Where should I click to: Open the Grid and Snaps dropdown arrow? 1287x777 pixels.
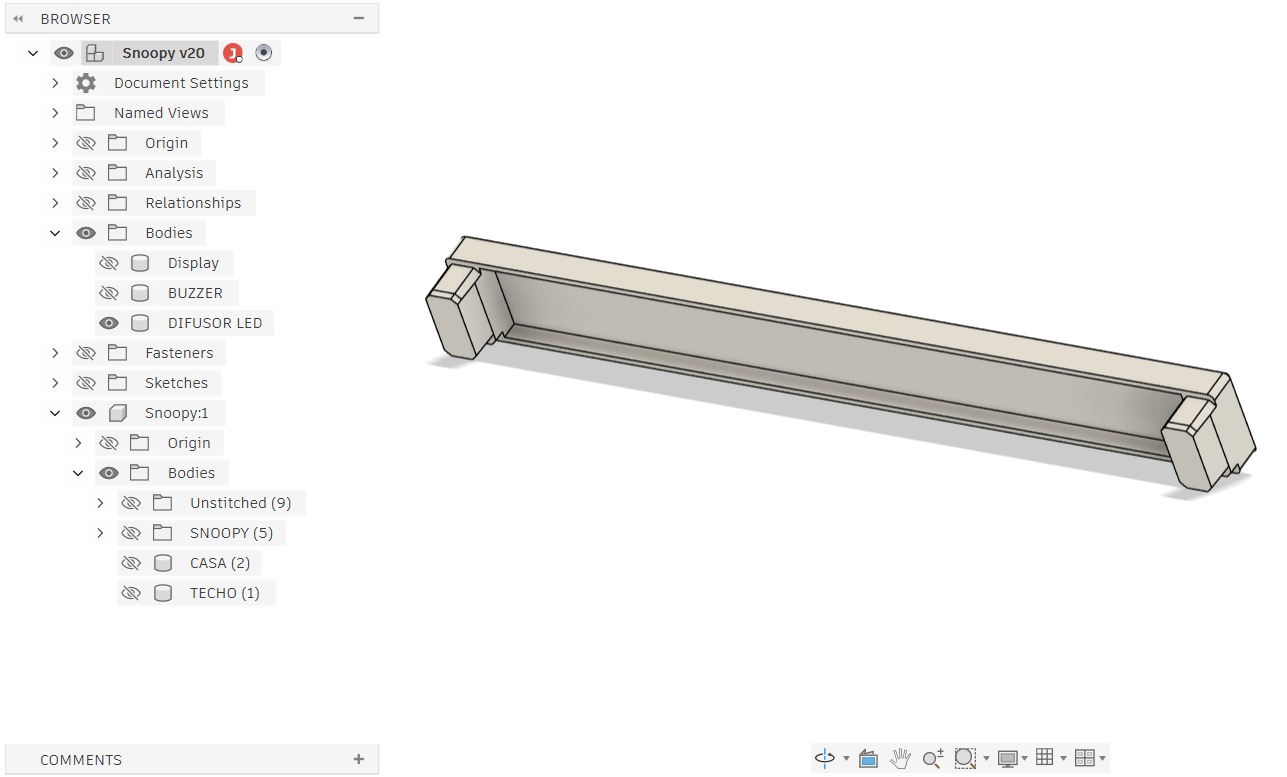coord(1063,759)
